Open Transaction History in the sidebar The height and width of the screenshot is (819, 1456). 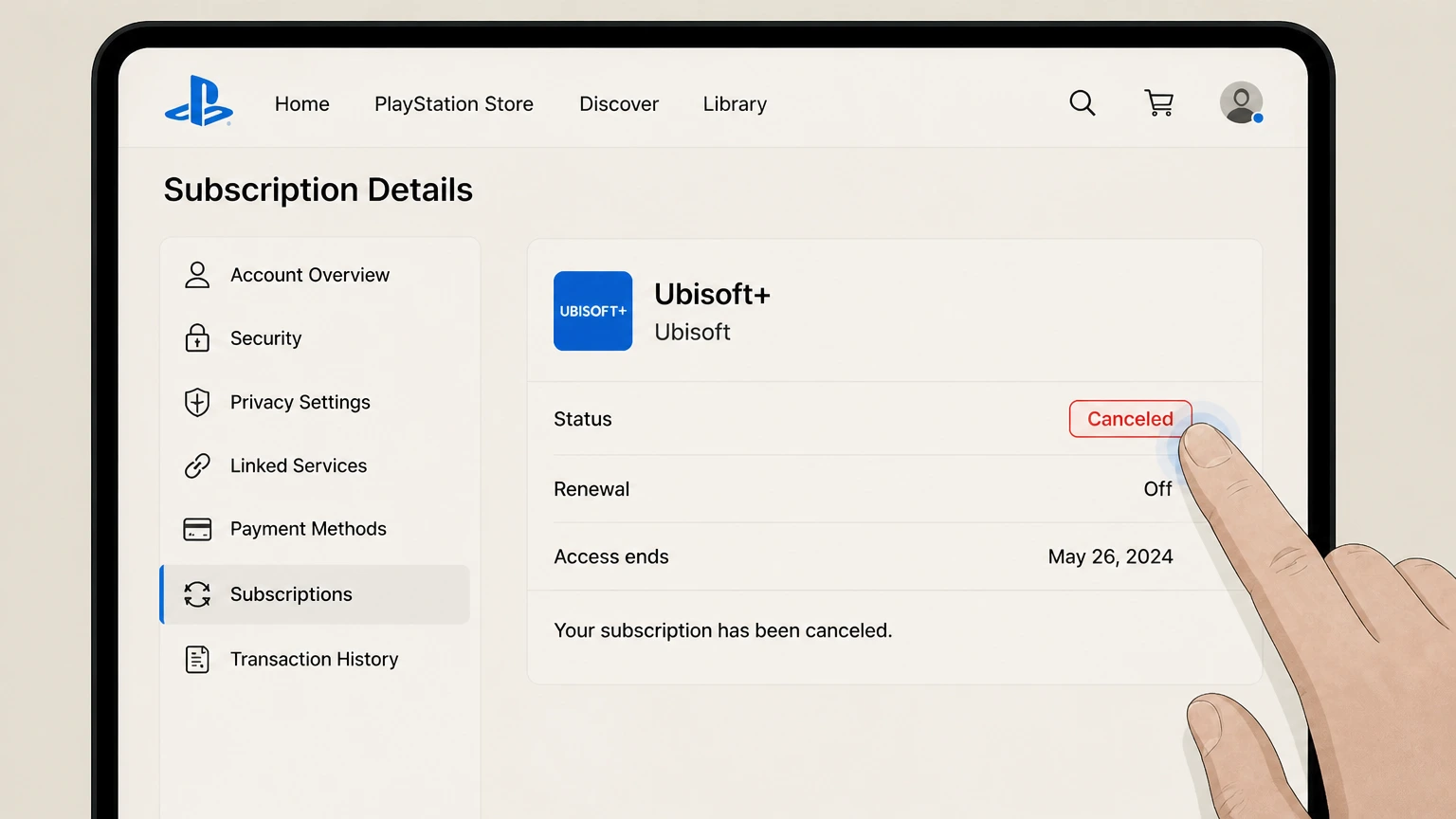[x=315, y=659]
